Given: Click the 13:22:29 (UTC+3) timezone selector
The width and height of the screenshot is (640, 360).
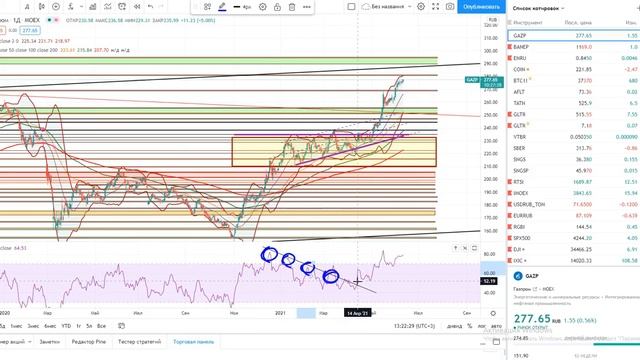Looking at the screenshot, I should [414, 326].
